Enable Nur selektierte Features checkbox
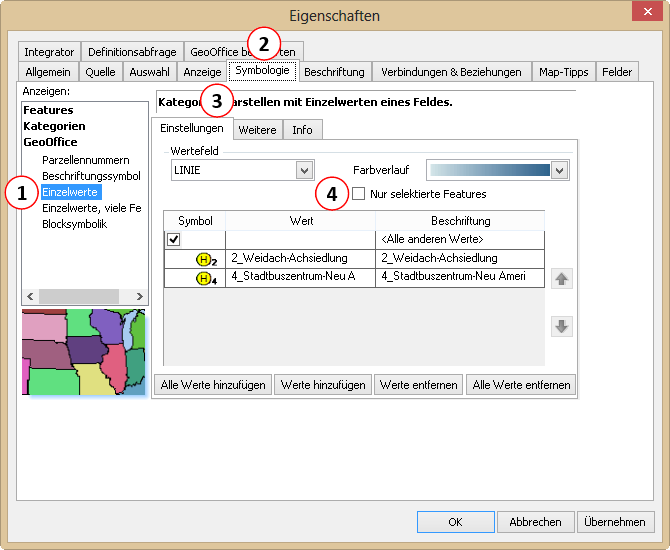Screen dimensions: 670x550 (x=359, y=194)
